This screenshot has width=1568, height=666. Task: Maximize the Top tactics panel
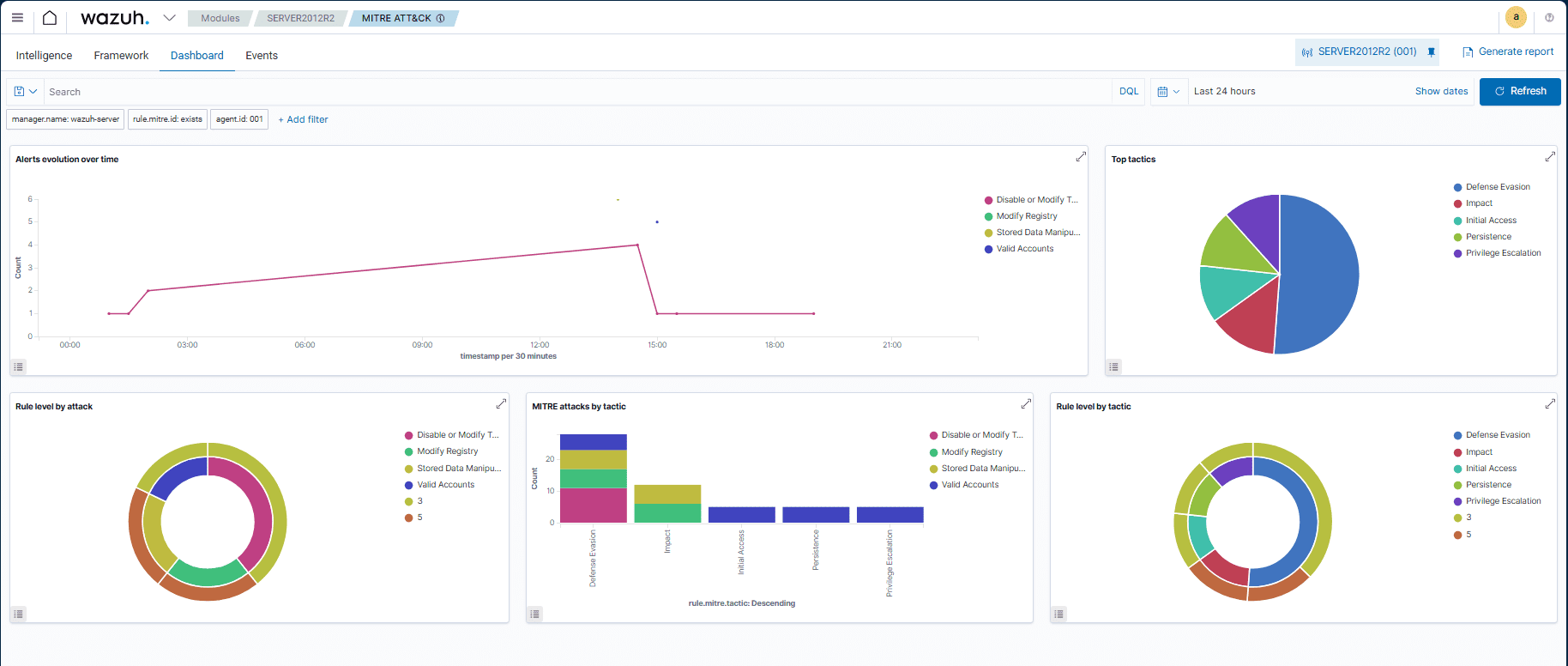[1550, 156]
